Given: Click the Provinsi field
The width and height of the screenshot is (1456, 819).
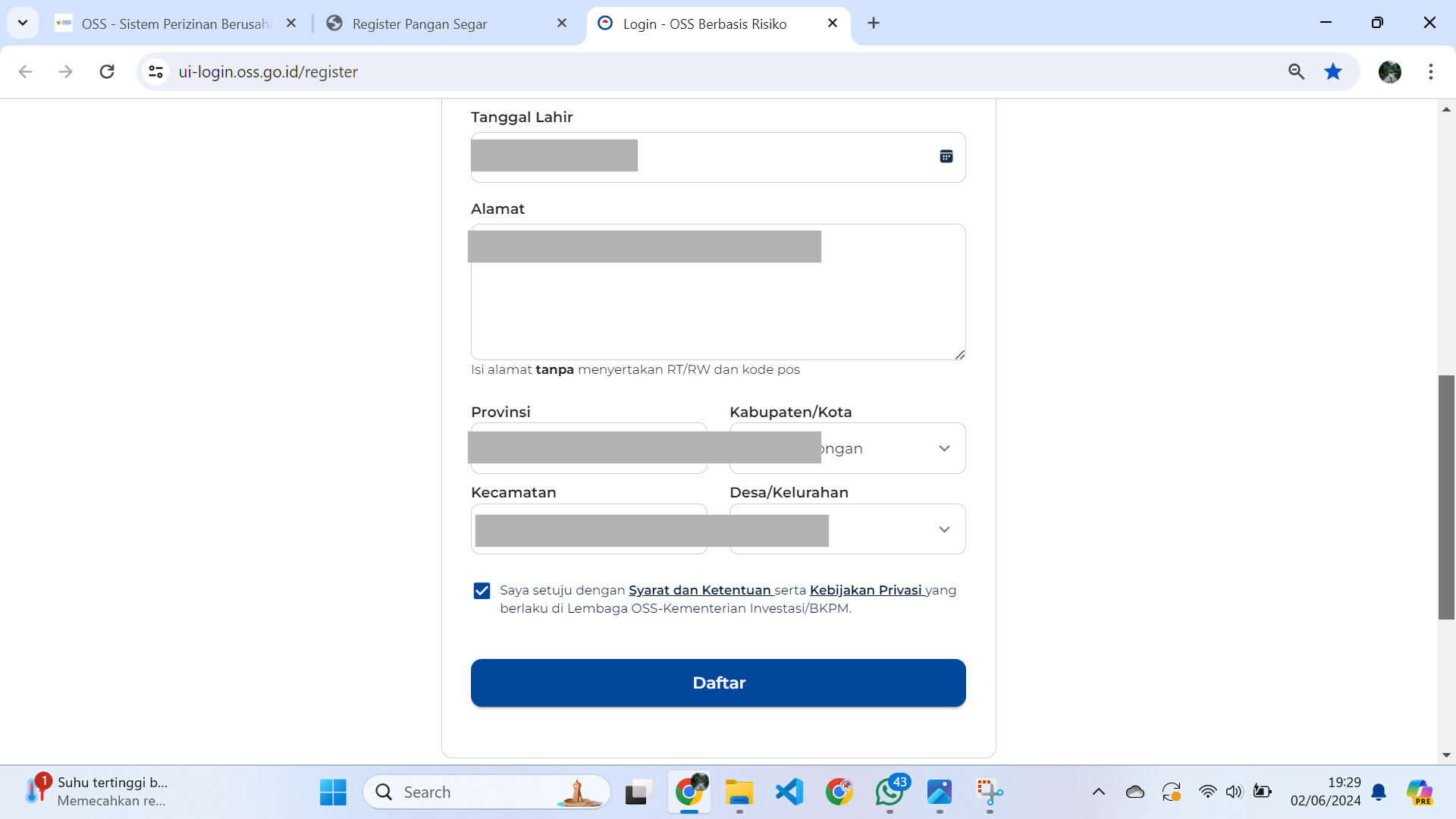Looking at the screenshot, I should pyautogui.click(x=589, y=448).
